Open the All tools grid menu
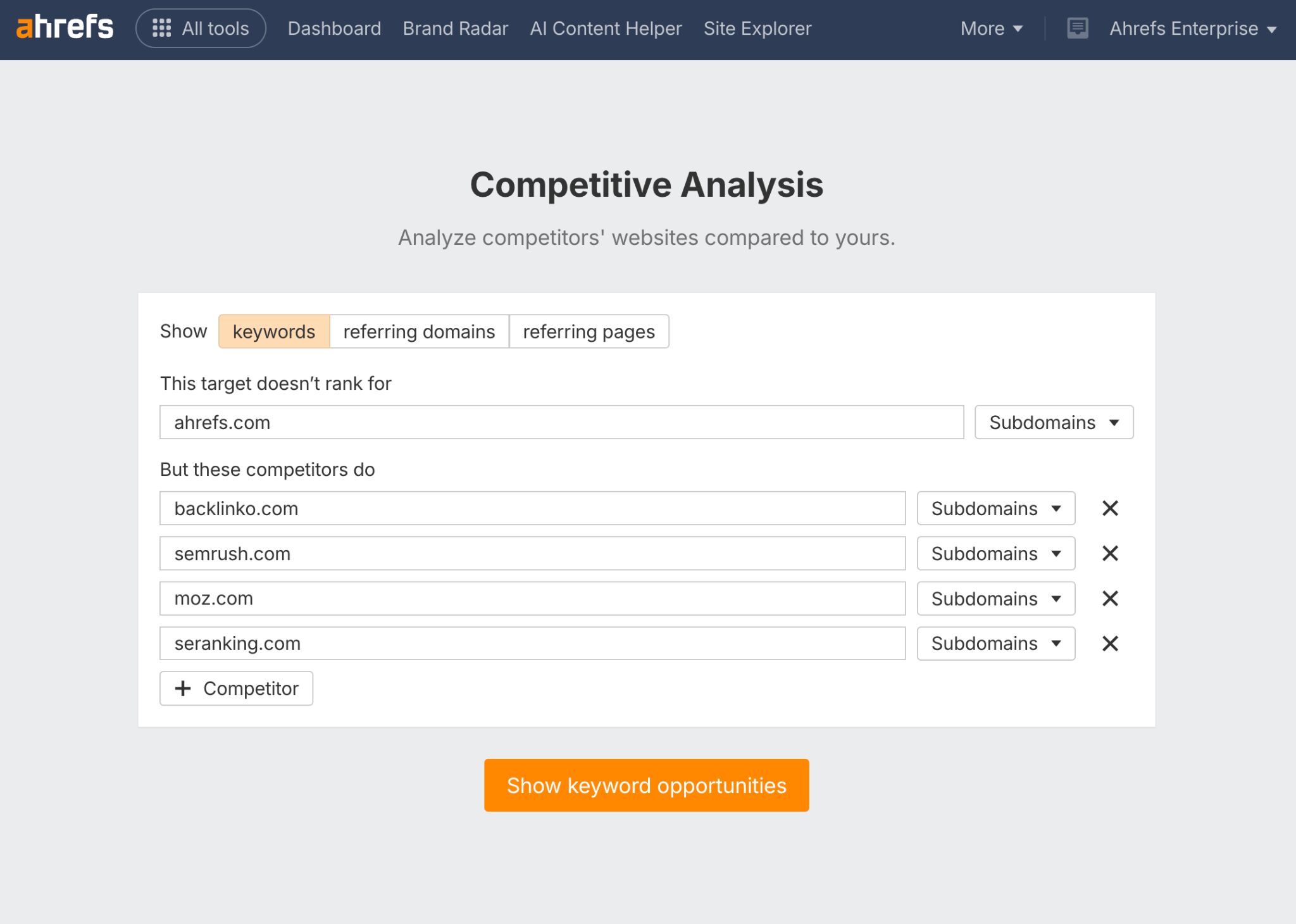This screenshot has width=1296, height=924. coord(201,28)
